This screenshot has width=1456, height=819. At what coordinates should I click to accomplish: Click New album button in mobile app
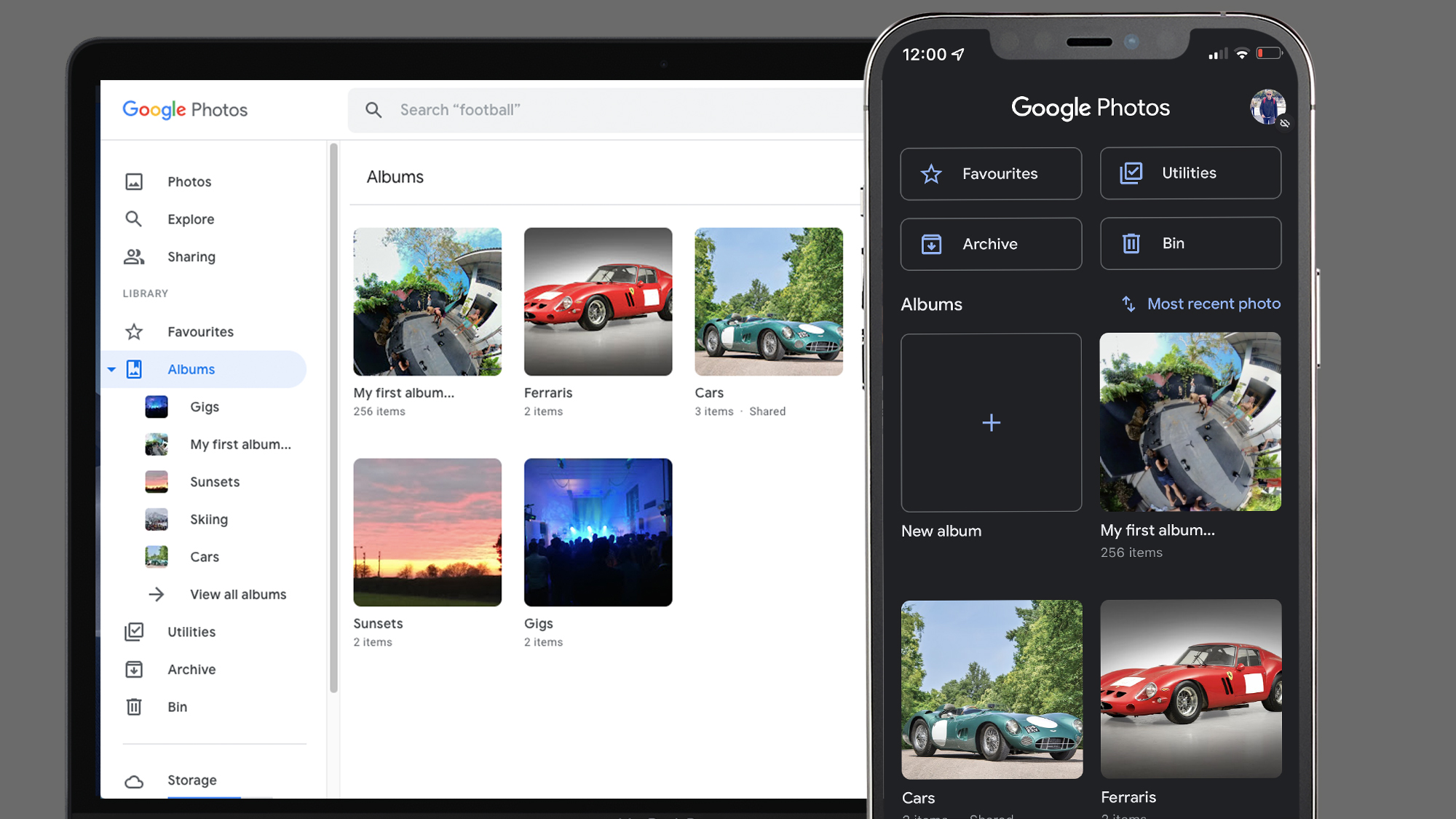[990, 424]
